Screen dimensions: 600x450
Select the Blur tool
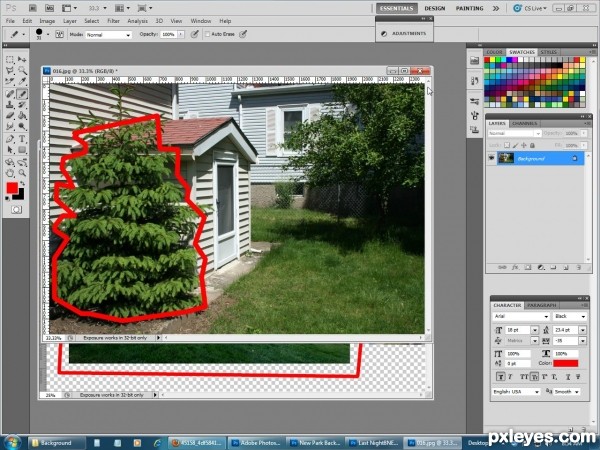[x=10, y=126]
